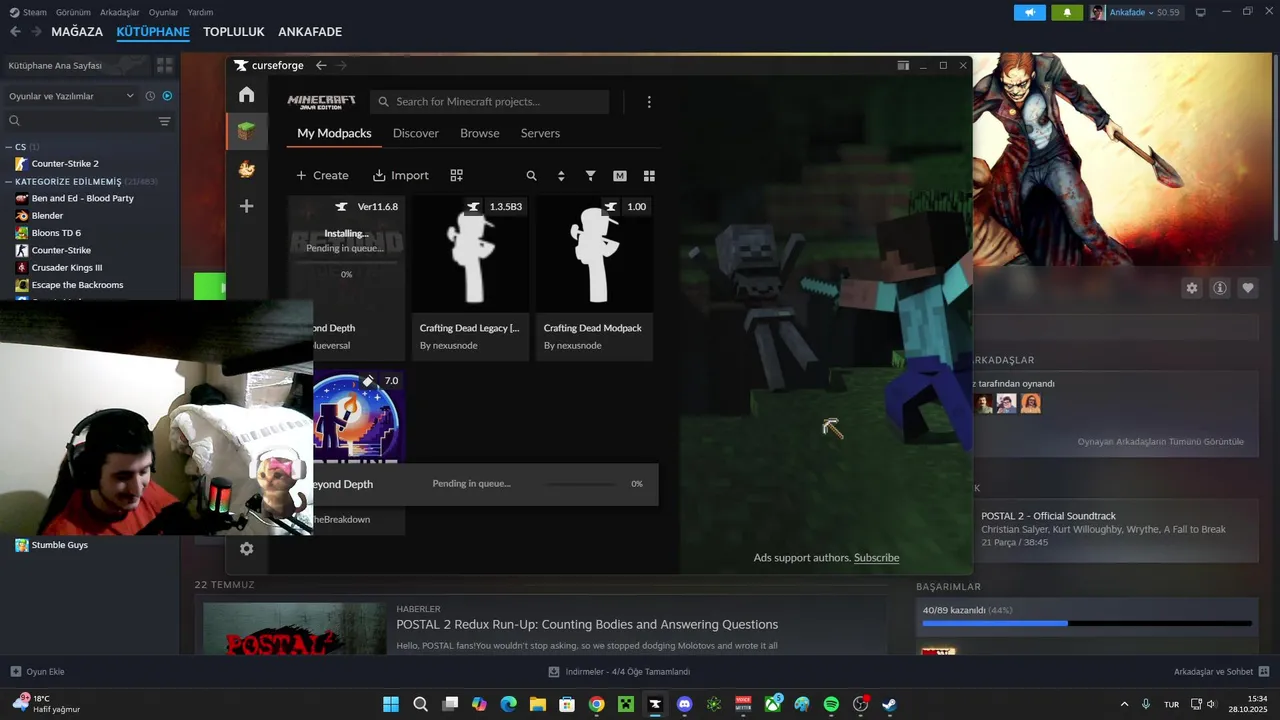Toggle the ready-to-play filter icon in Steam library
The height and width of the screenshot is (720, 1280).
tap(167, 96)
